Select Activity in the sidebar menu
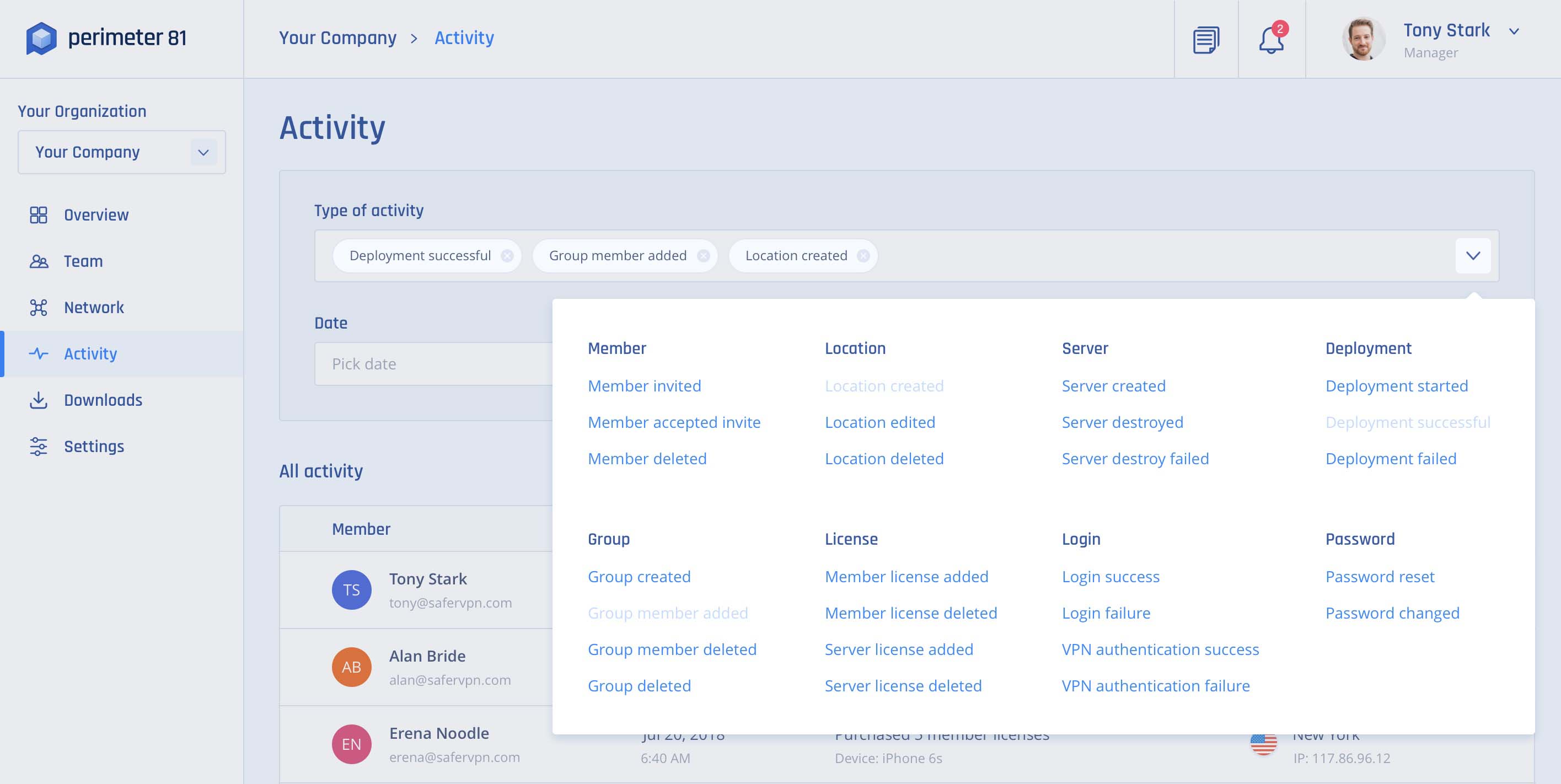The image size is (1561, 784). (x=90, y=354)
